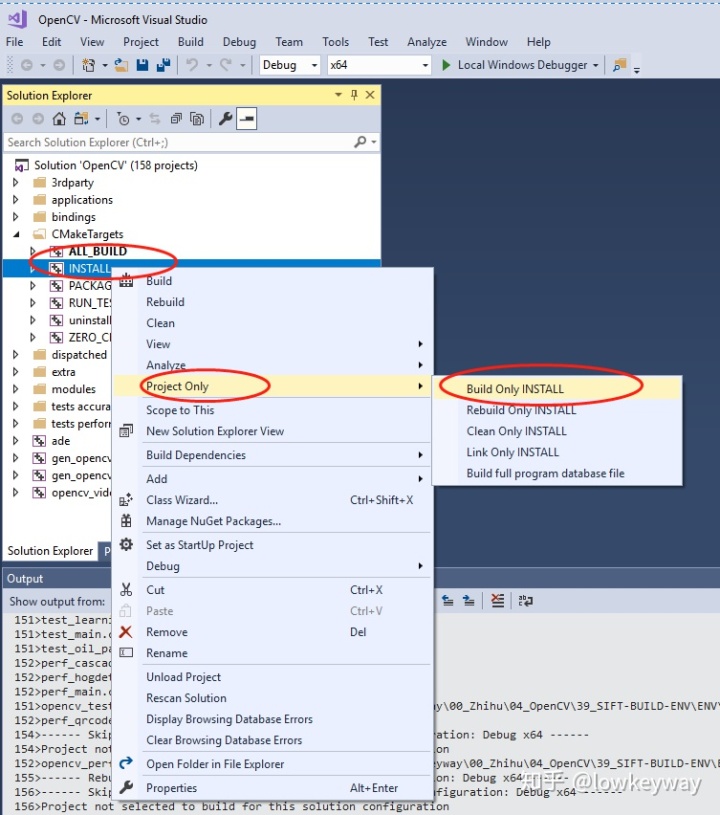Screen dimensions: 720x815
Task: Select Clean Only INSTALL
Action: (557, 431)
